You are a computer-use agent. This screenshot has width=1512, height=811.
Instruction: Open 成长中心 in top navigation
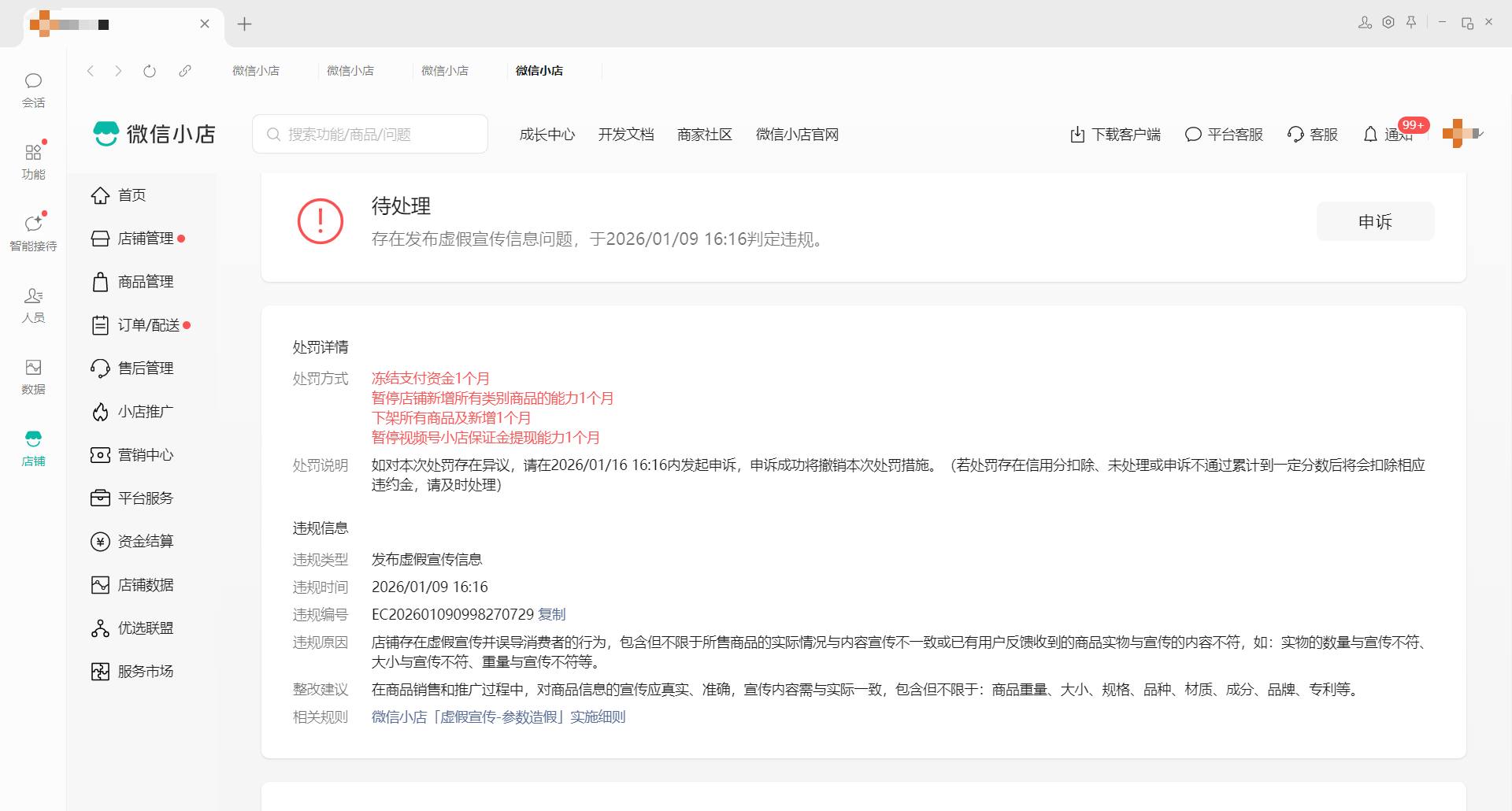point(547,135)
